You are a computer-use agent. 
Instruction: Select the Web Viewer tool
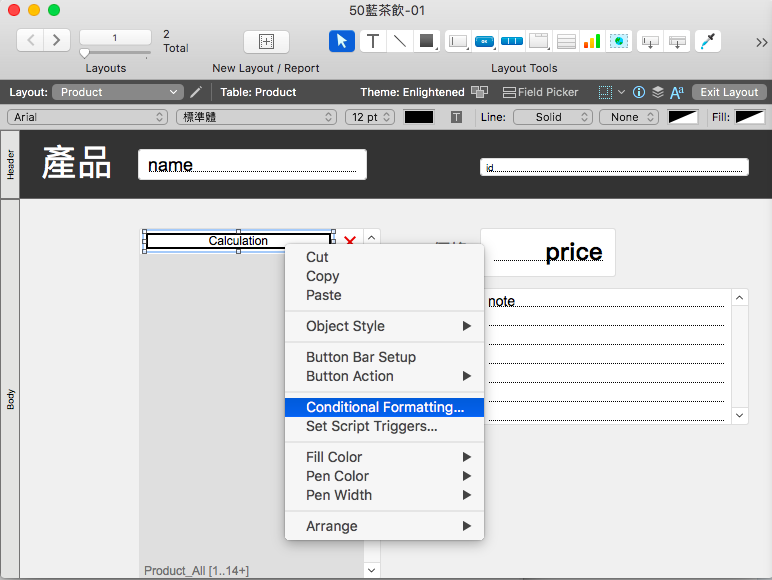[619, 41]
